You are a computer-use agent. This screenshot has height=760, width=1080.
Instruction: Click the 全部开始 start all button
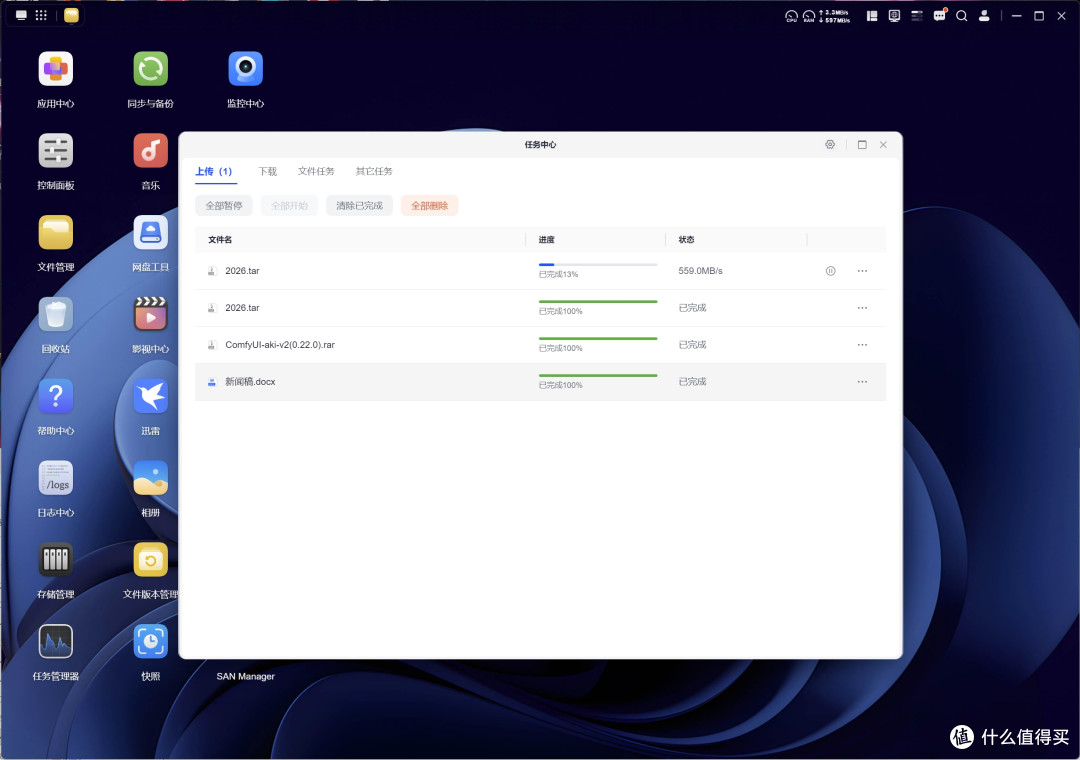pyautogui.click(x=289, y=205)
